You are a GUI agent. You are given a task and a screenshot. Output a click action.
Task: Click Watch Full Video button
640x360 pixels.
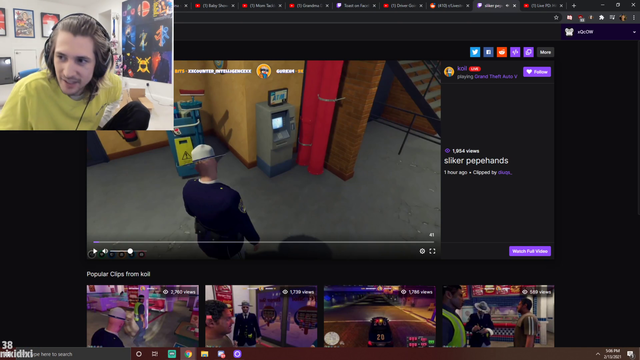click(530, 251)
